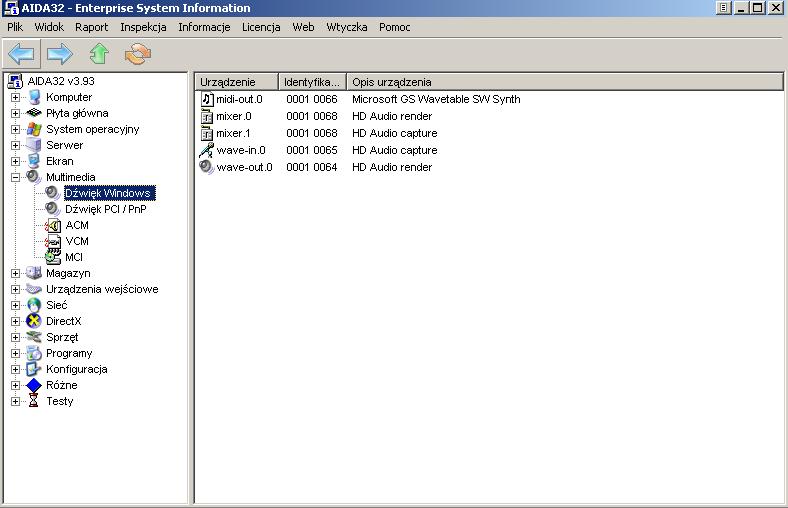The width and height of the screenshot is (788, 508).
Task: Click the green Up arrow toolbar icon
Action: (99, 54)
